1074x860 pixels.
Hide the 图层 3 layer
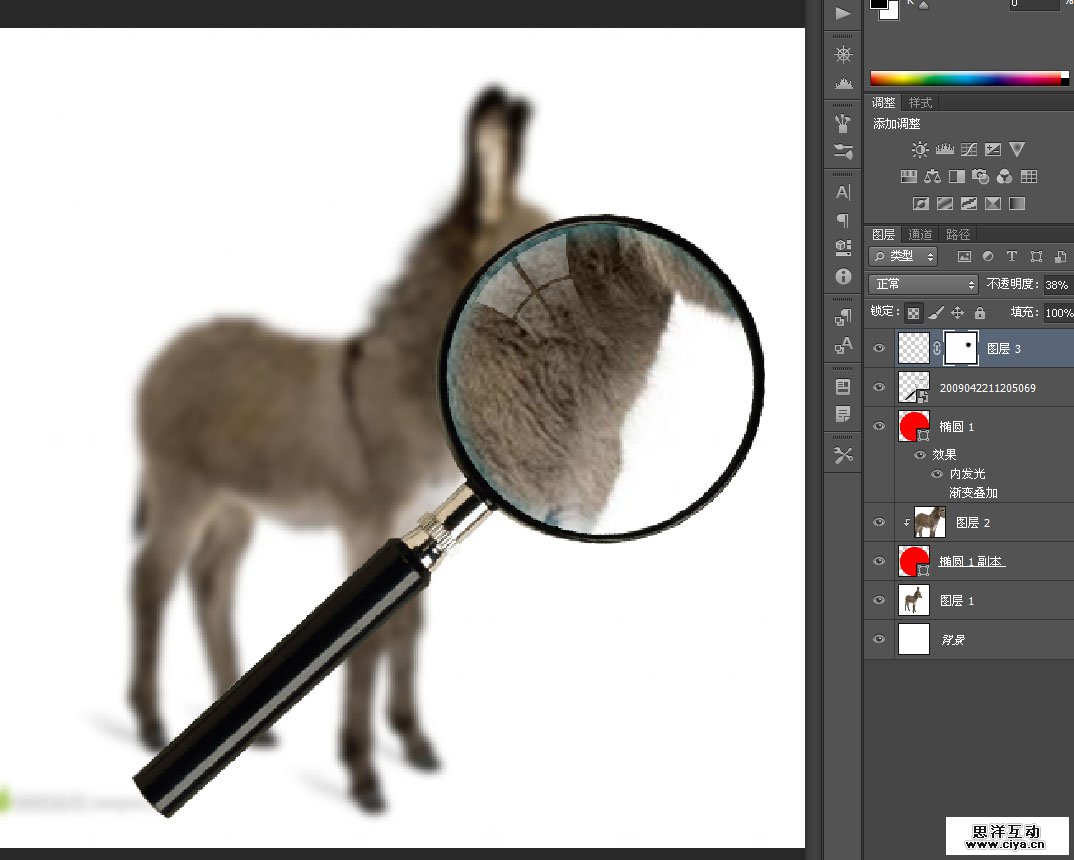[879, 348]
